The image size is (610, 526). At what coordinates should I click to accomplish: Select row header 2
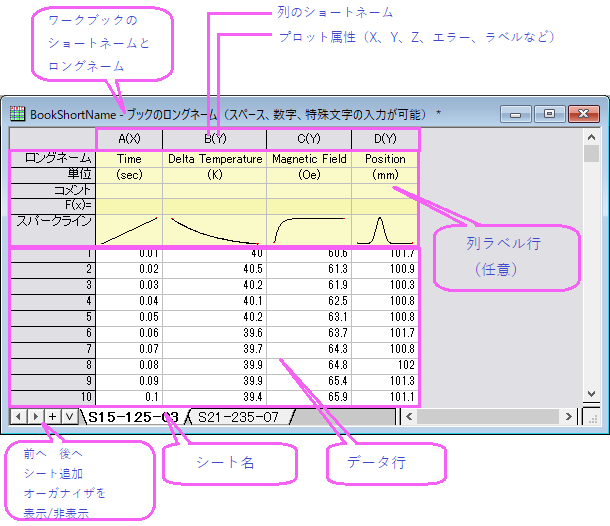53,269
